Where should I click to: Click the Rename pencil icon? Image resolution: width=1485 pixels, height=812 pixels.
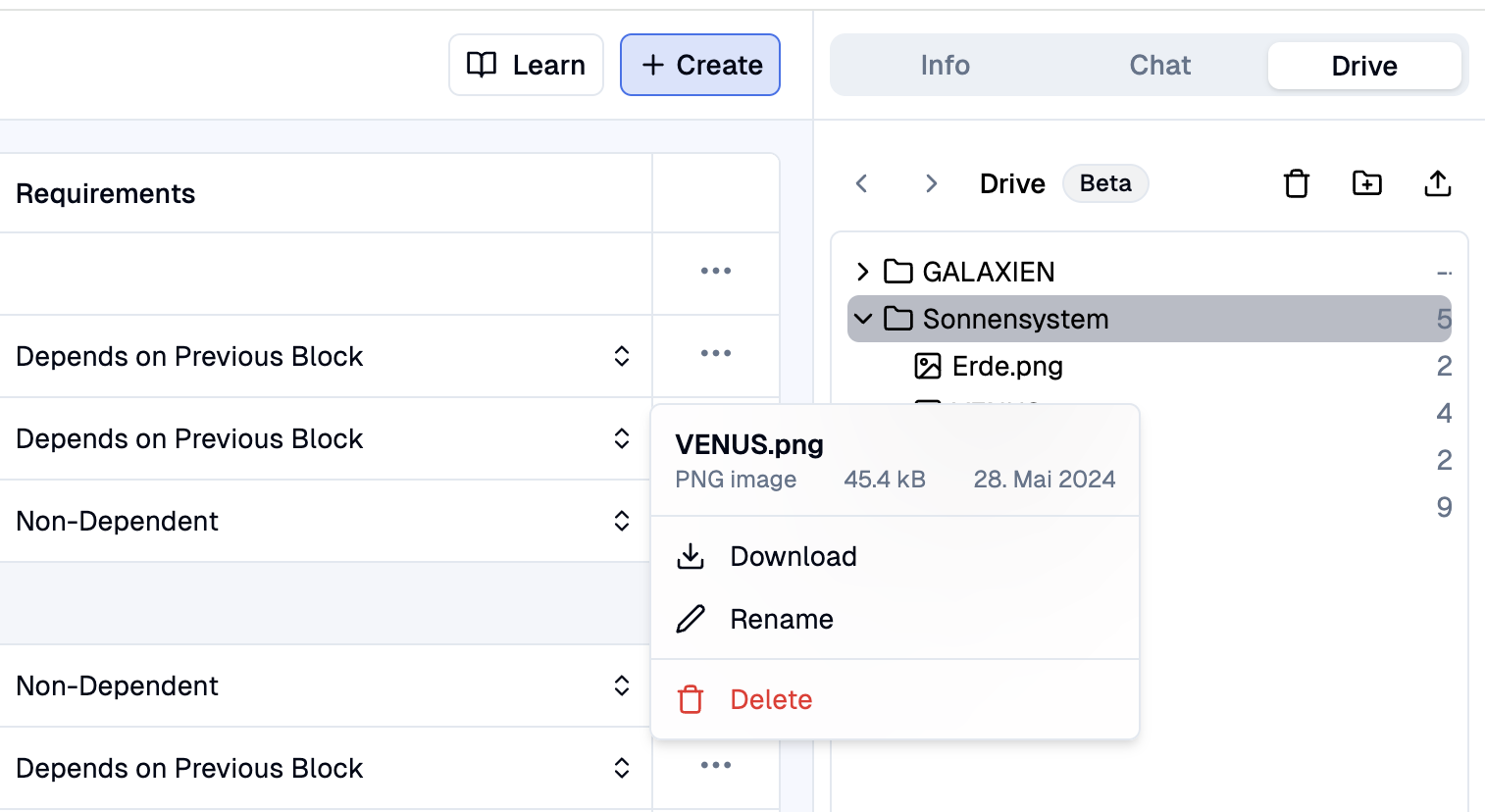coord(691,619)
